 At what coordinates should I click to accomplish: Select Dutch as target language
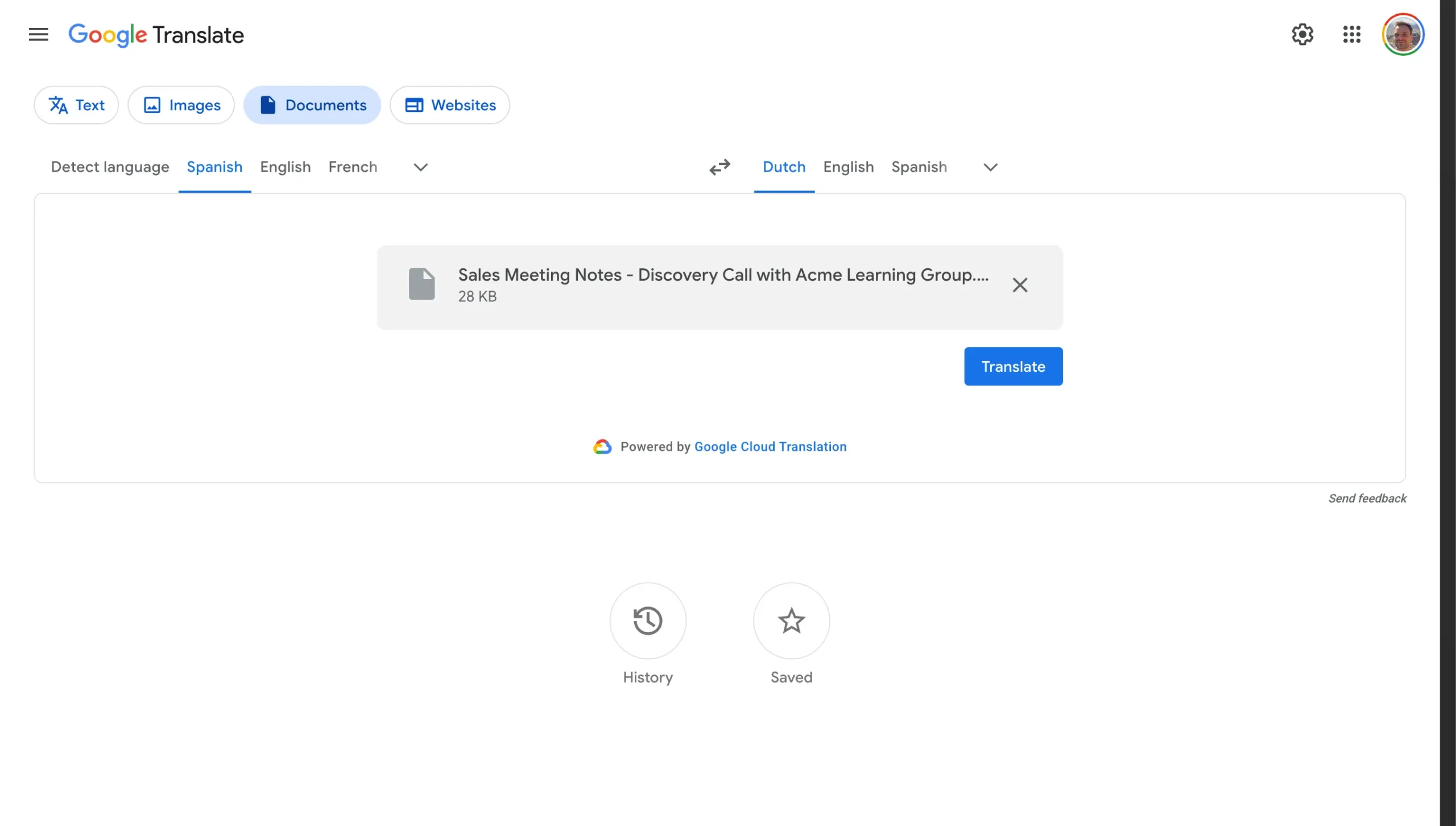[784, 167]
